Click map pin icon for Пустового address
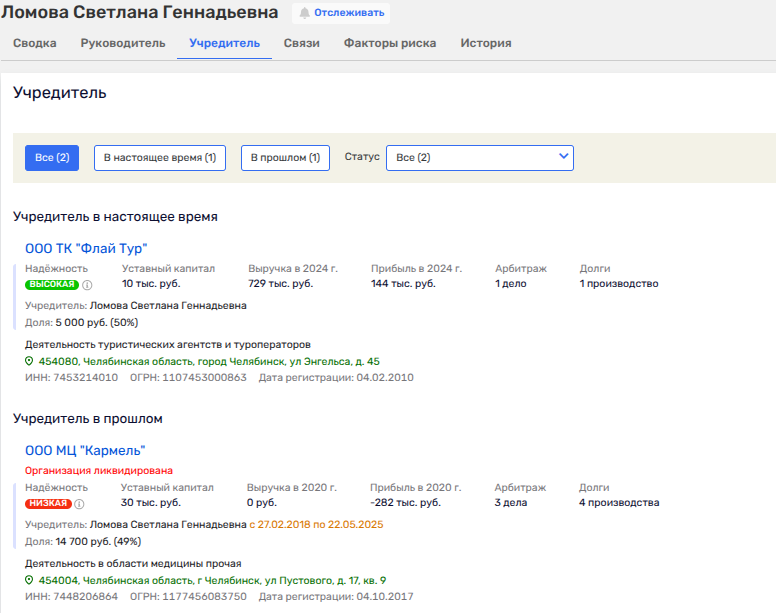Viewport: 776px width, 613px height. point(30,580)
